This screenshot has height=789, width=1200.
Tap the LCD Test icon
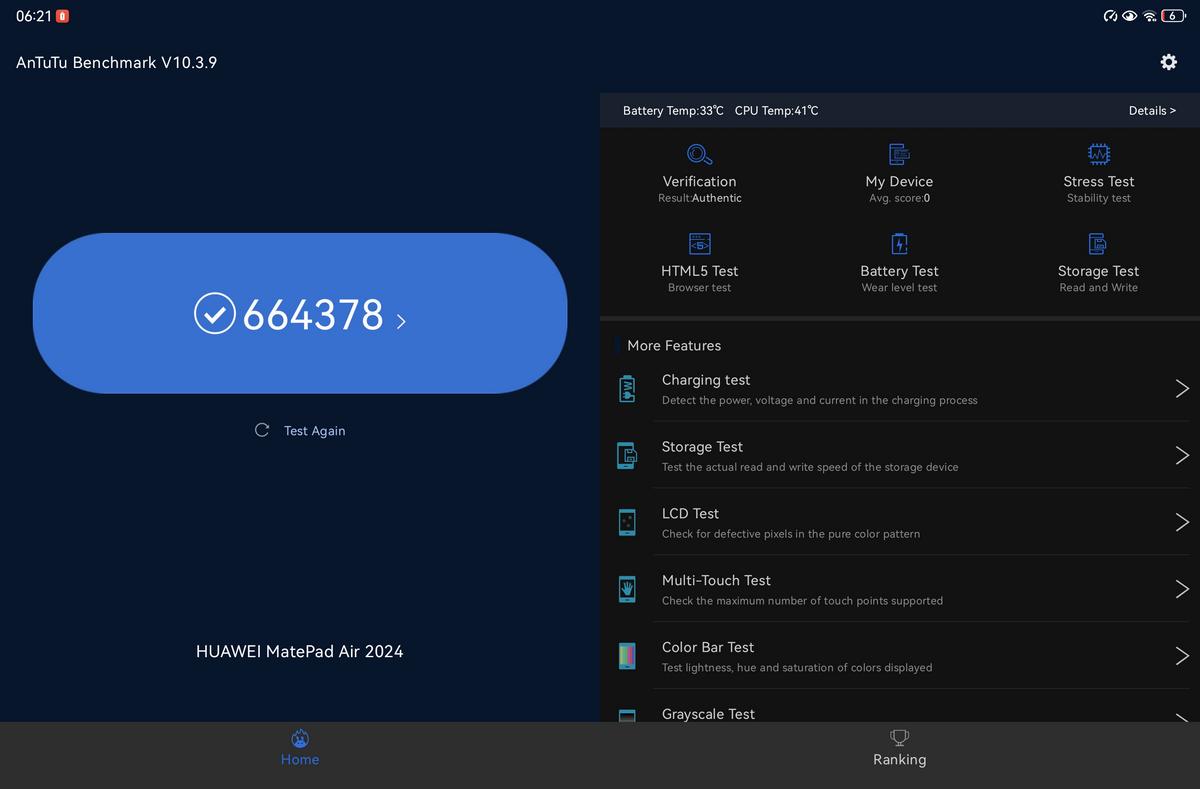(x=627, y=522)
